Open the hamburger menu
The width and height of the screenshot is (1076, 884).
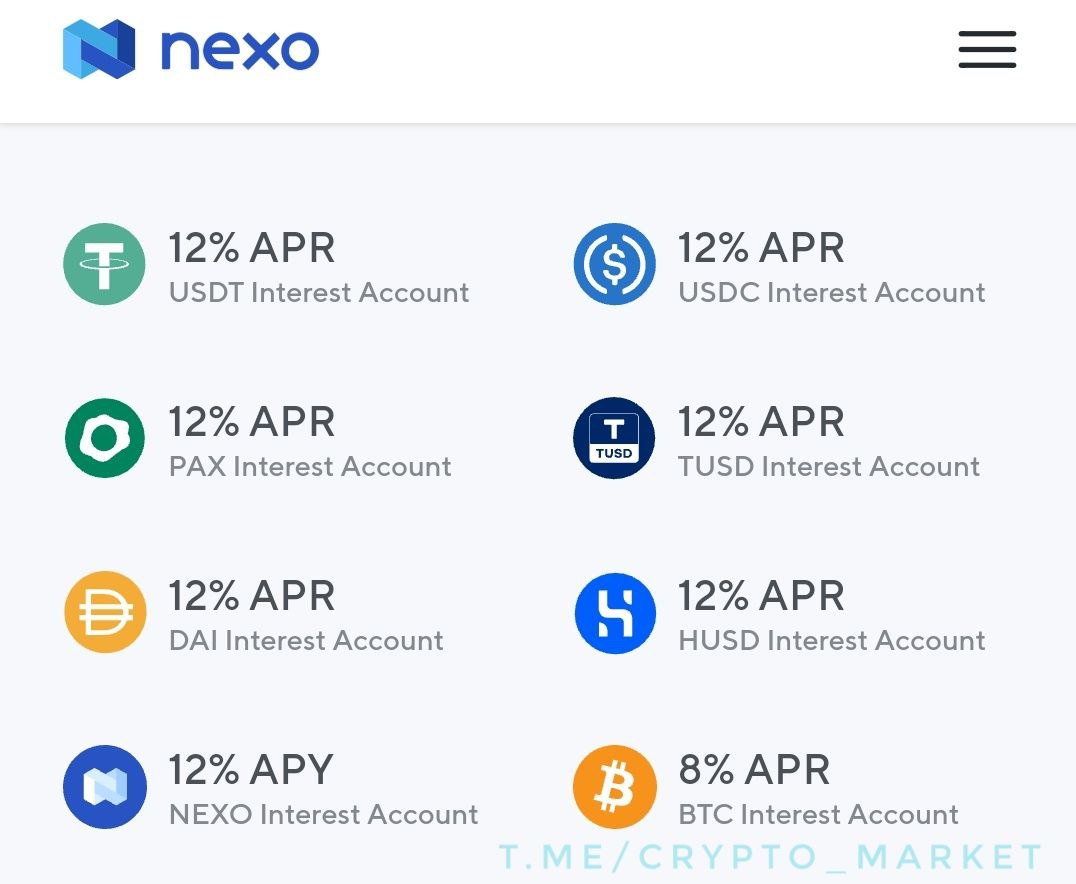(x=987, y=49)
